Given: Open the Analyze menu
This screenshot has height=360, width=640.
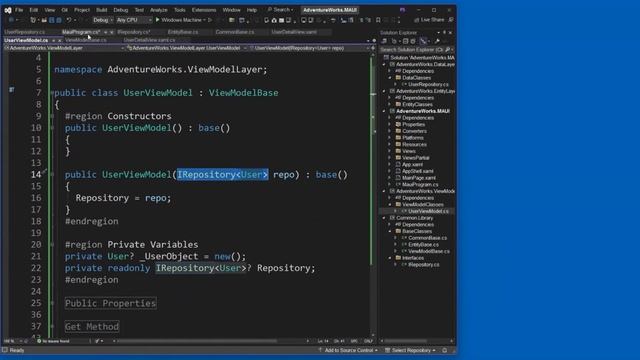Looking at the screenshot, I should coord(159,10).
